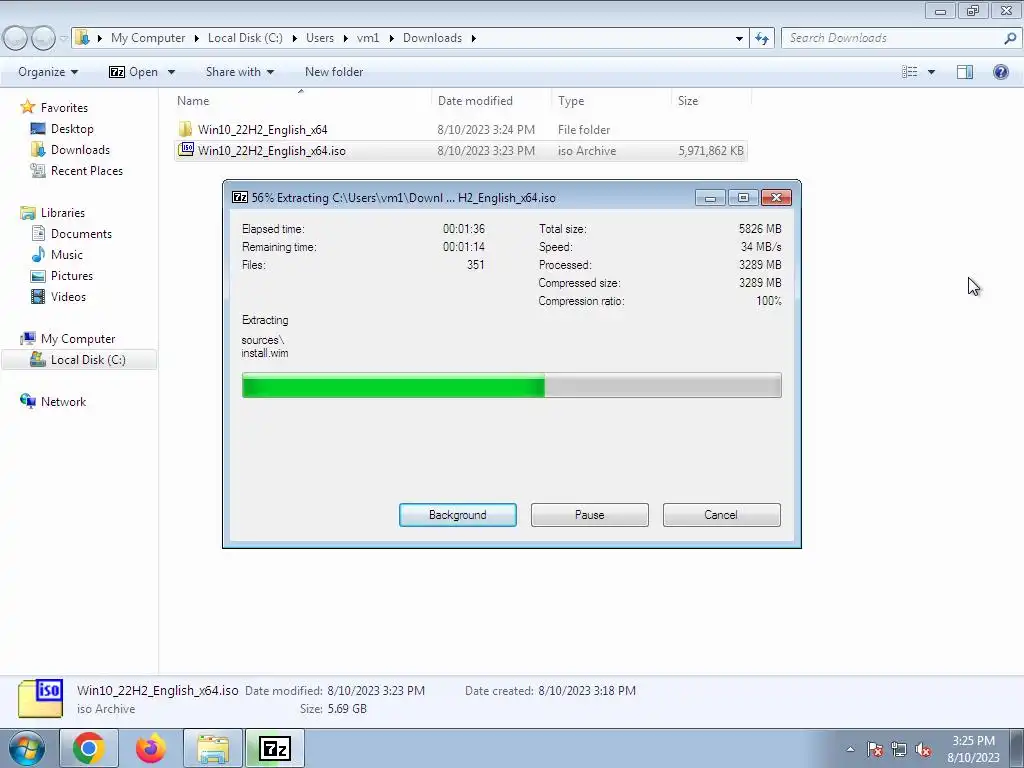Viewport: 1024px width, 768px height.
Task: Expand arrow after Downloads breadcrumb
Action: coord(473,38)
